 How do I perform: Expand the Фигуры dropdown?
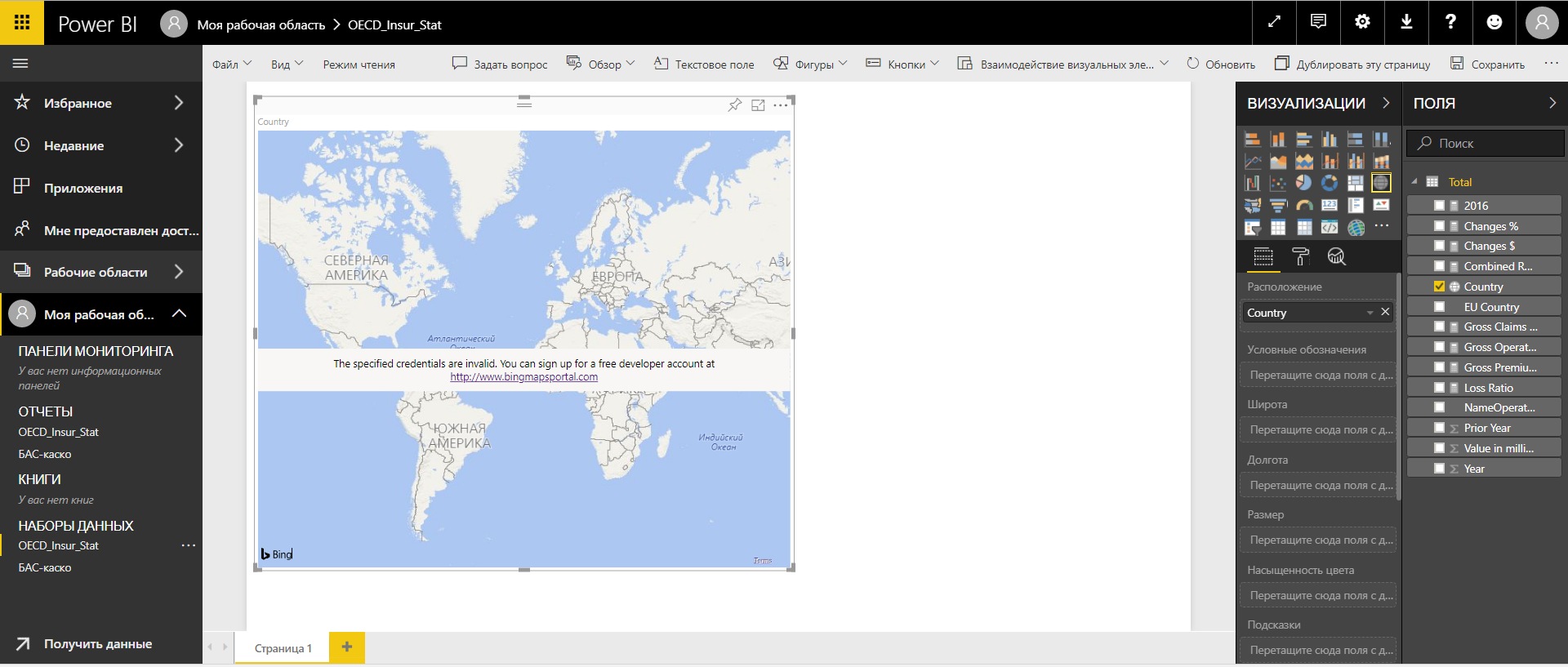pyautogui.click(x=810, y=64)
